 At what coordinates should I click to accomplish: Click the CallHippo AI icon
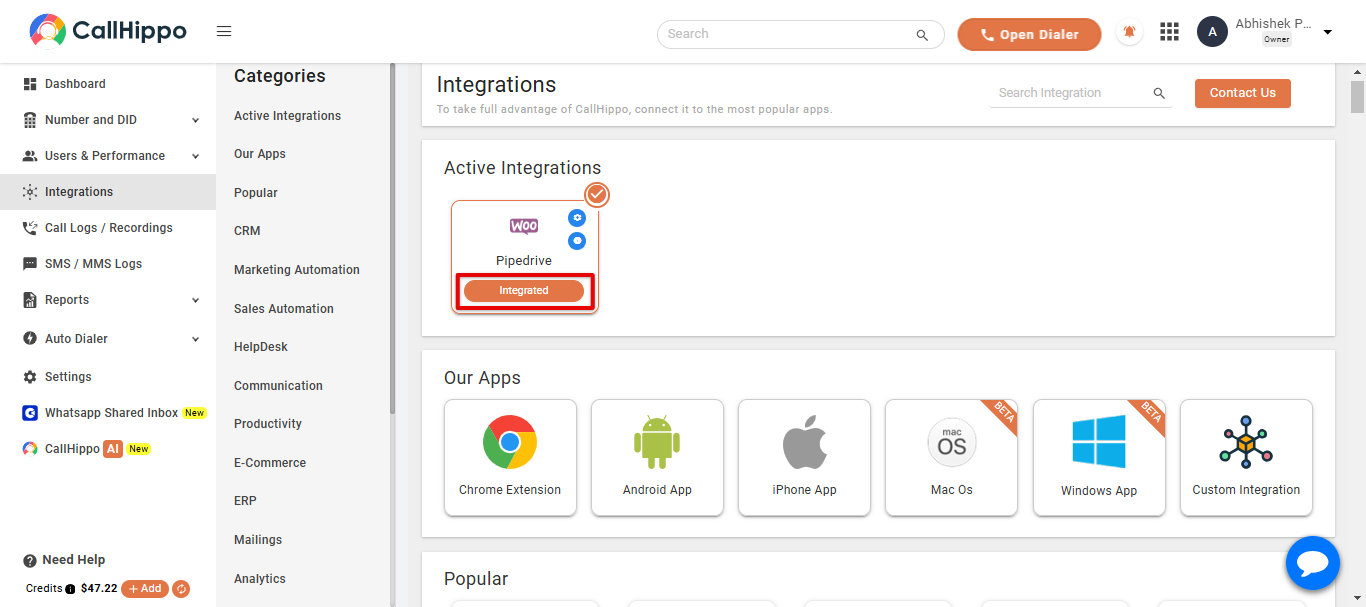tap(30, 449)
